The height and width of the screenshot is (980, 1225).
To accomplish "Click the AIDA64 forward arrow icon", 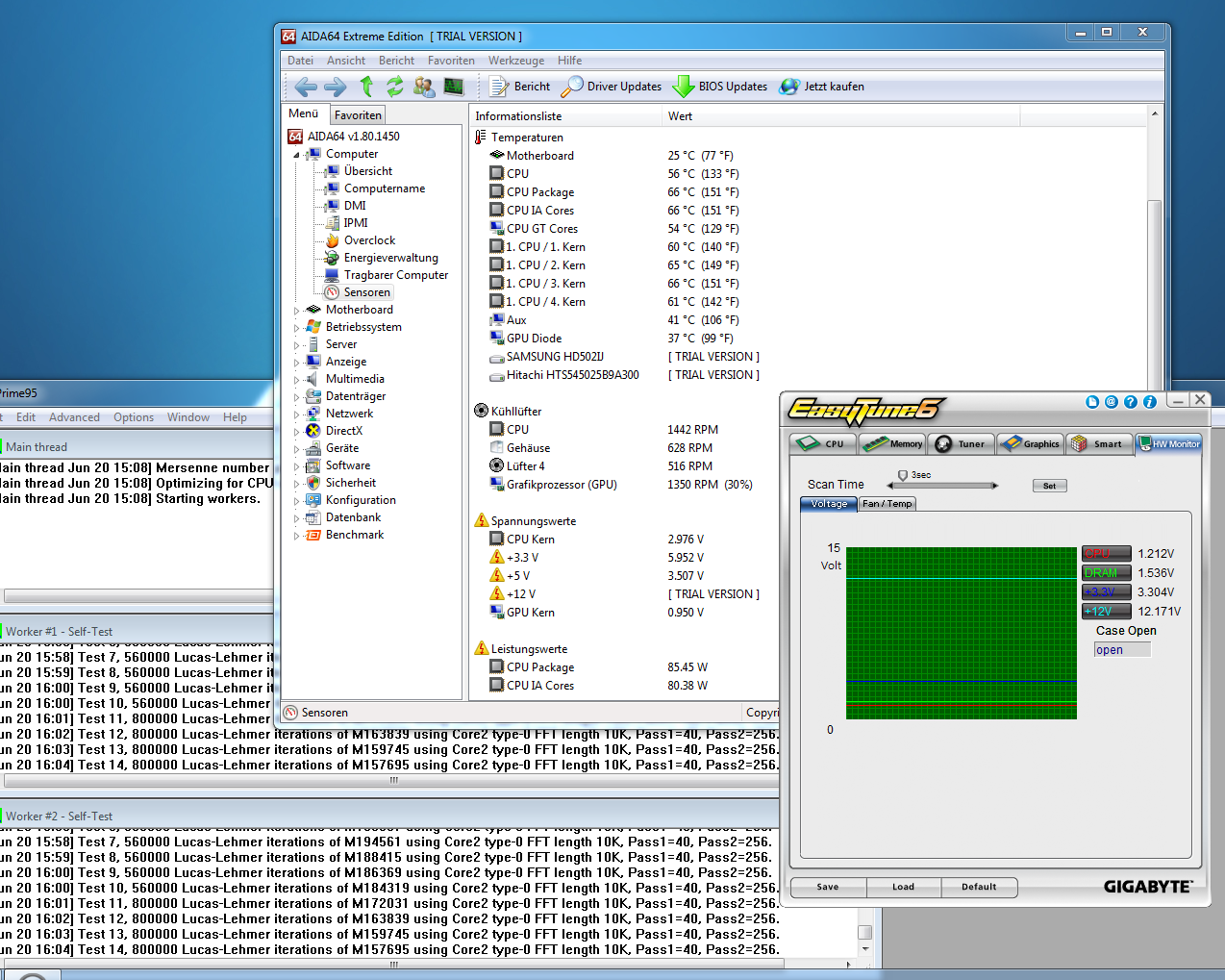I will [336, 87].
